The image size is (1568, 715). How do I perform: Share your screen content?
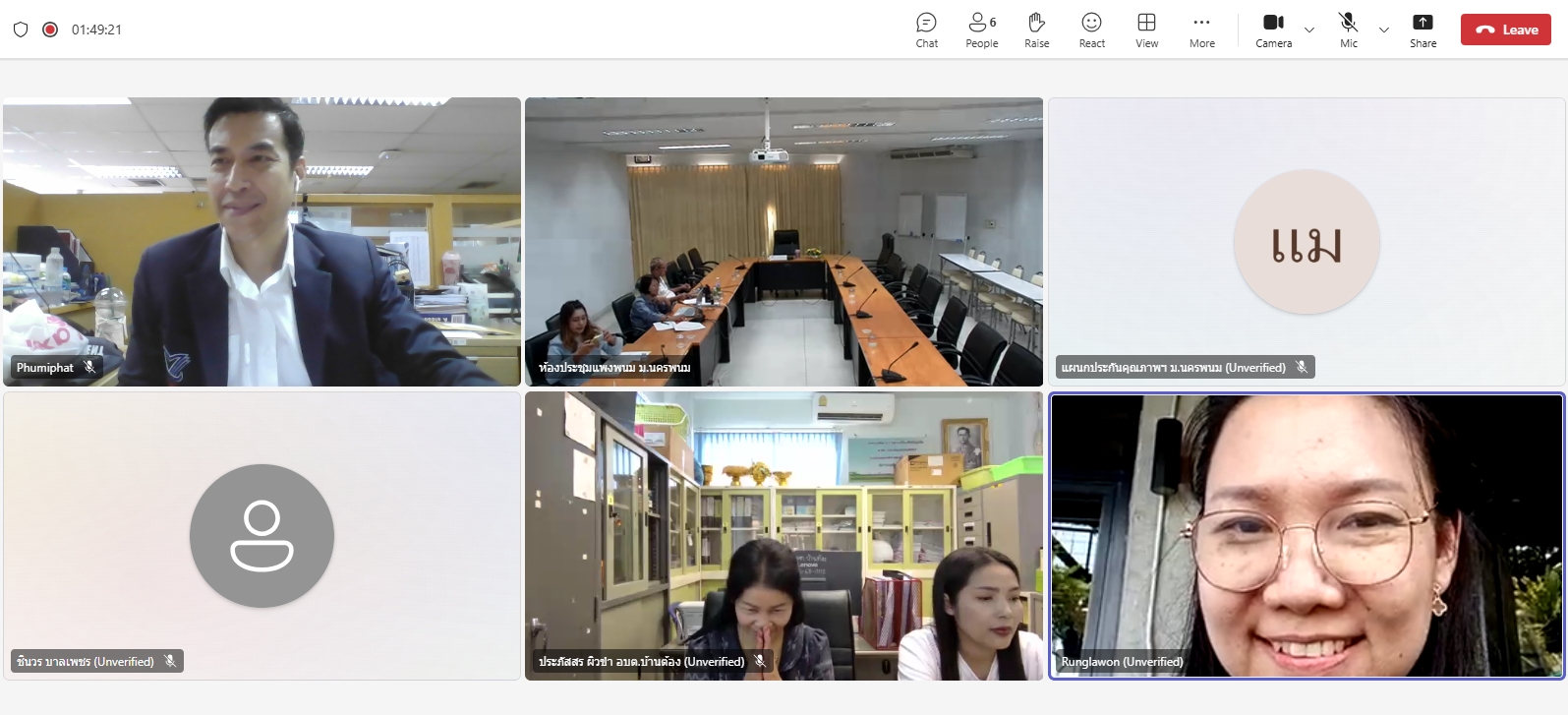click(x=1423, y=30)
